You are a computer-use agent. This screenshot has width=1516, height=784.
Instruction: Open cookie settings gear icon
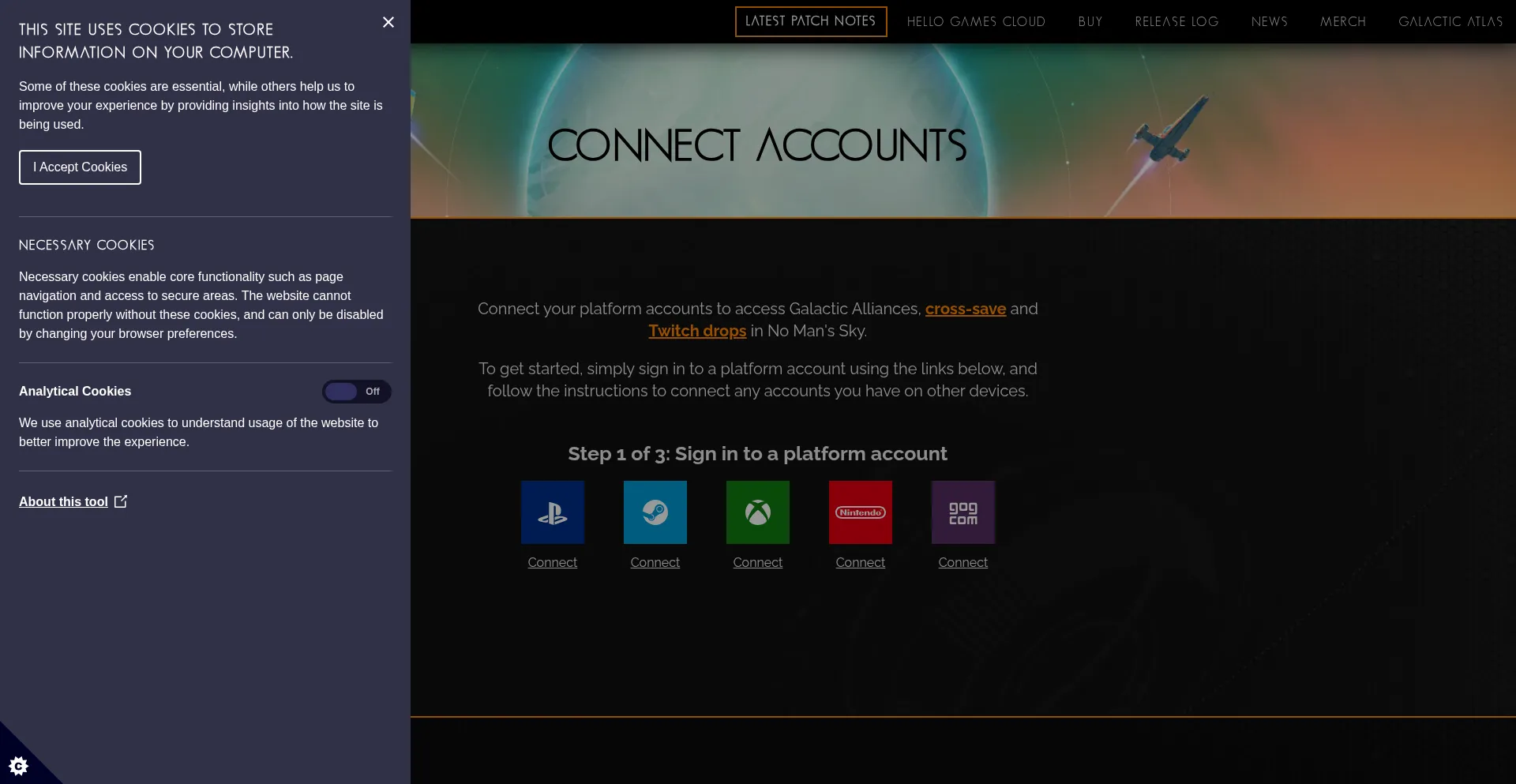18,765
